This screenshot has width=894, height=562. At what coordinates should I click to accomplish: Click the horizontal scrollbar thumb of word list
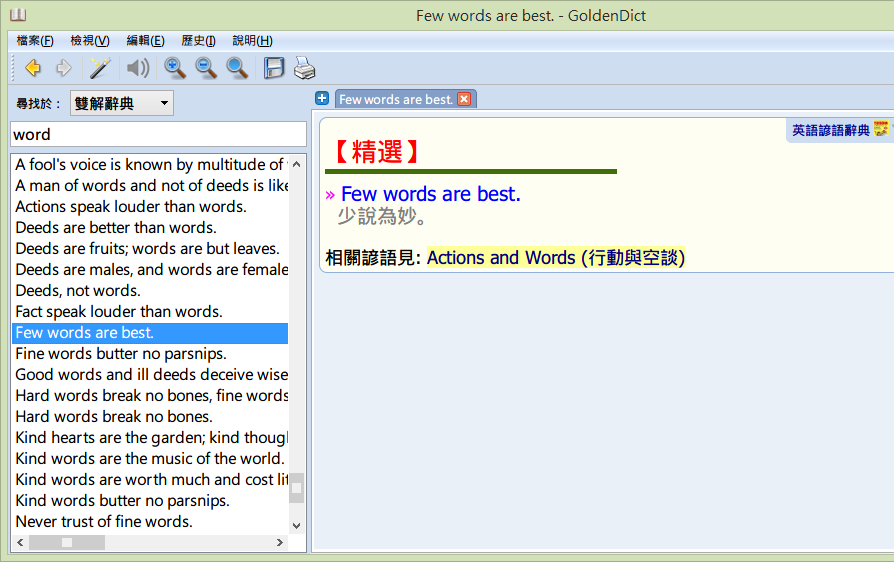(67, 542)
